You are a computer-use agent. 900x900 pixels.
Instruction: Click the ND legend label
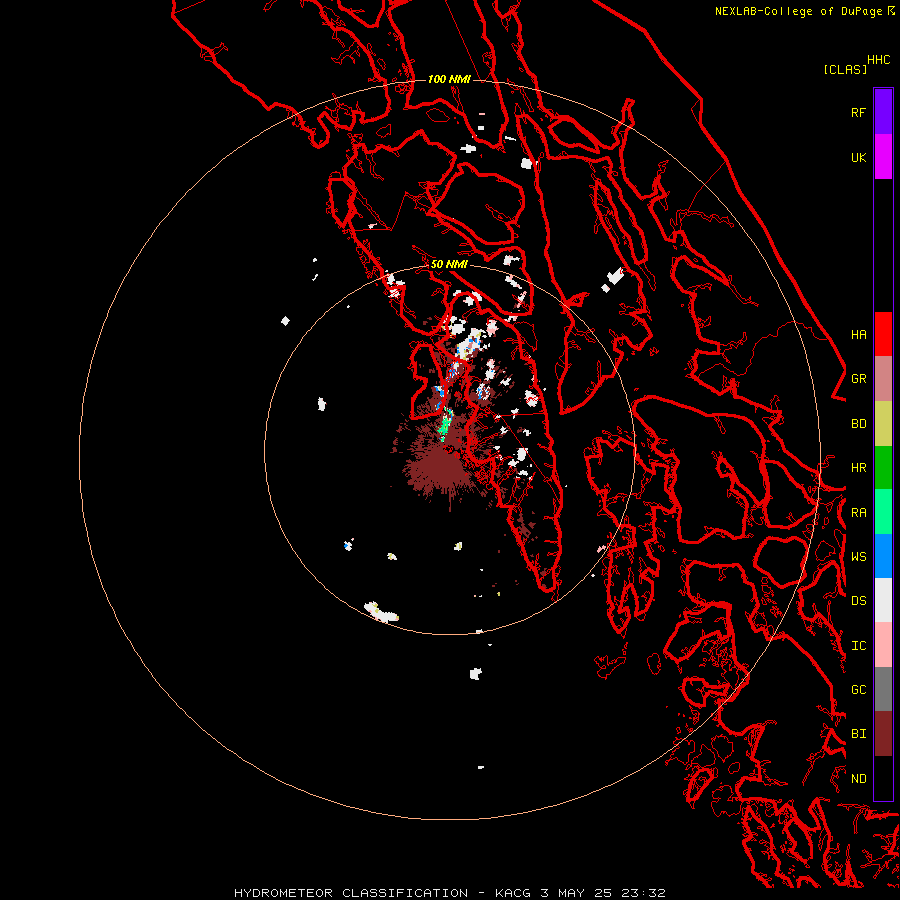858,779
